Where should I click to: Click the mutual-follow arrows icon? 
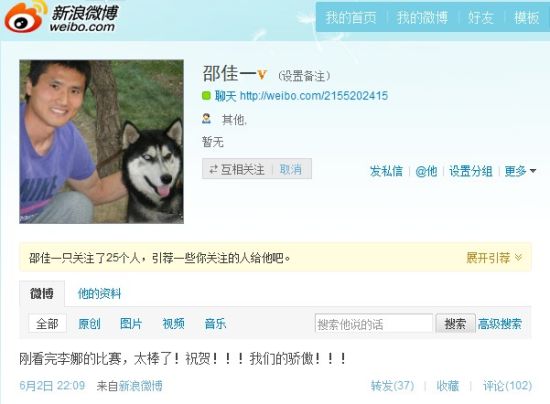click(213, 170)
